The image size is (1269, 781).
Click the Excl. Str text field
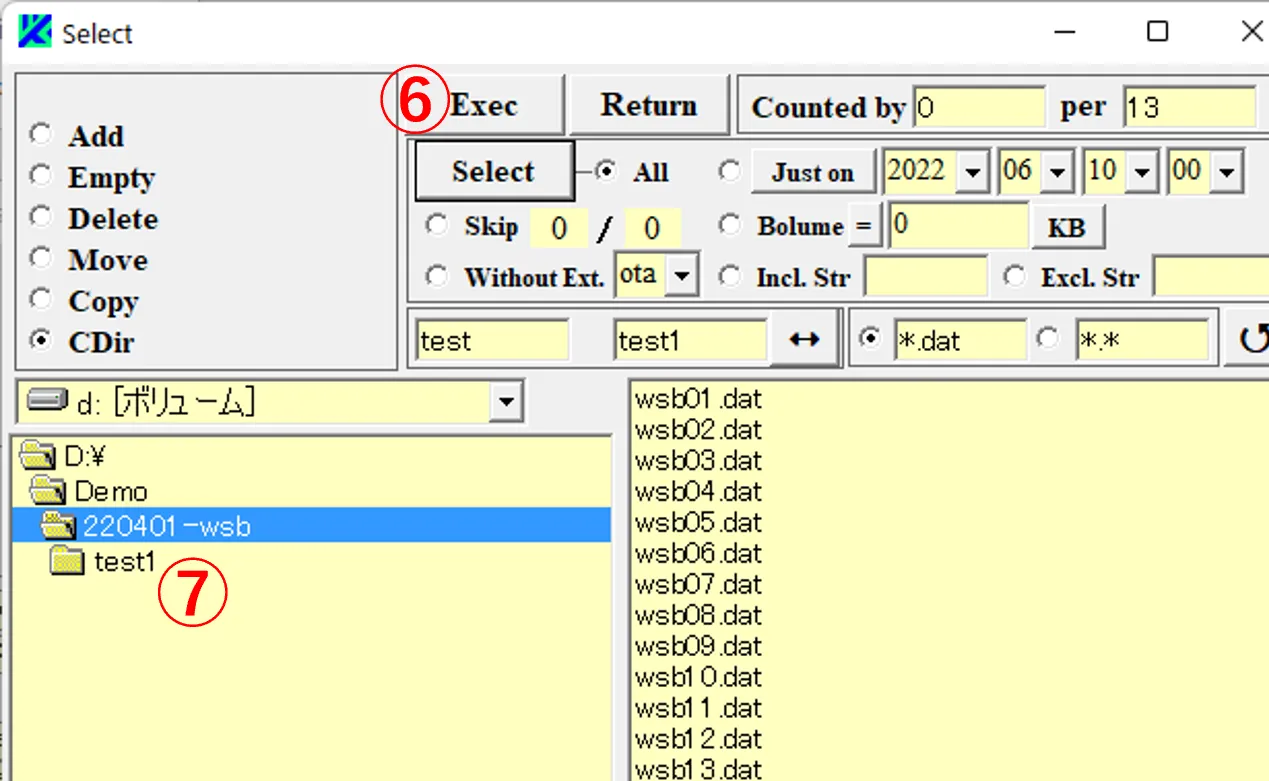1210,277
